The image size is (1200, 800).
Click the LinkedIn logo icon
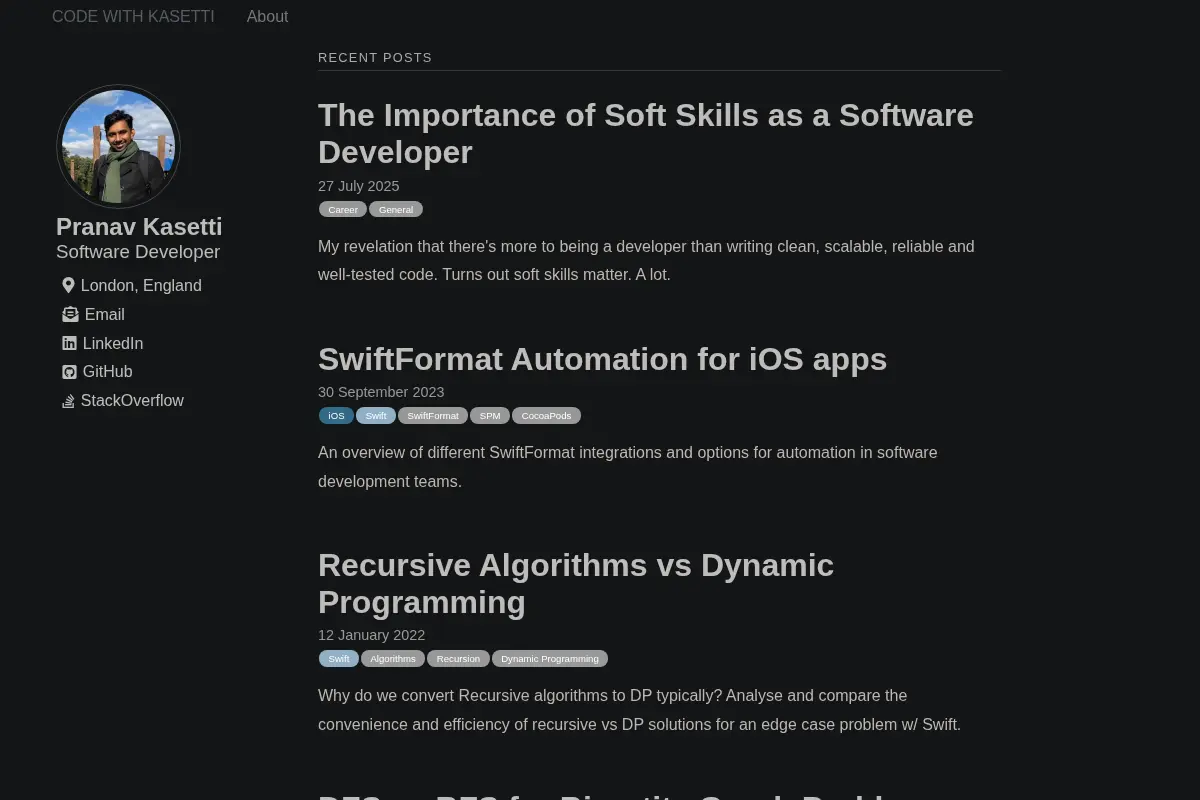pos(69,343)
